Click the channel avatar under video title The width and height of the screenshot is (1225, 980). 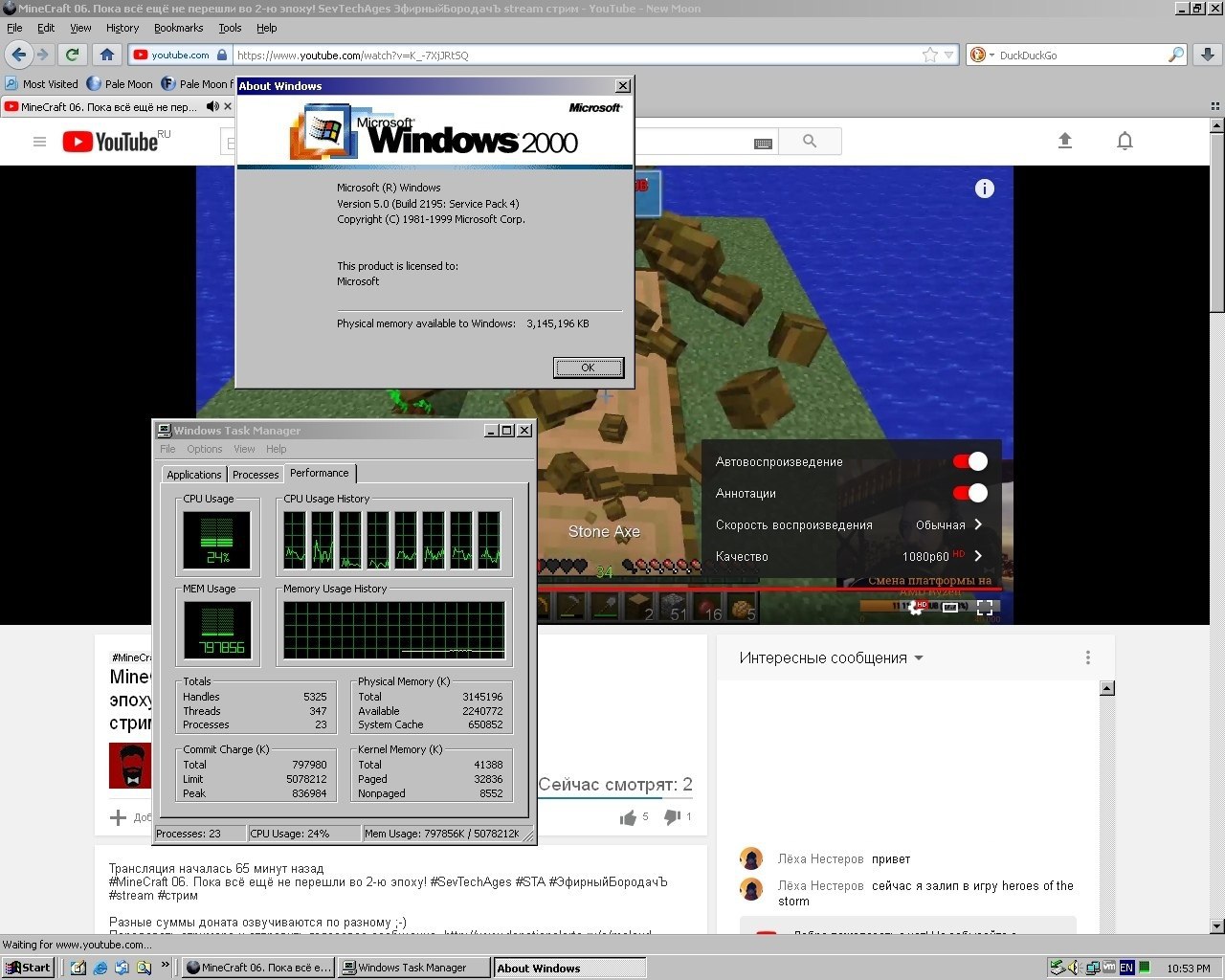click(130, 765)
